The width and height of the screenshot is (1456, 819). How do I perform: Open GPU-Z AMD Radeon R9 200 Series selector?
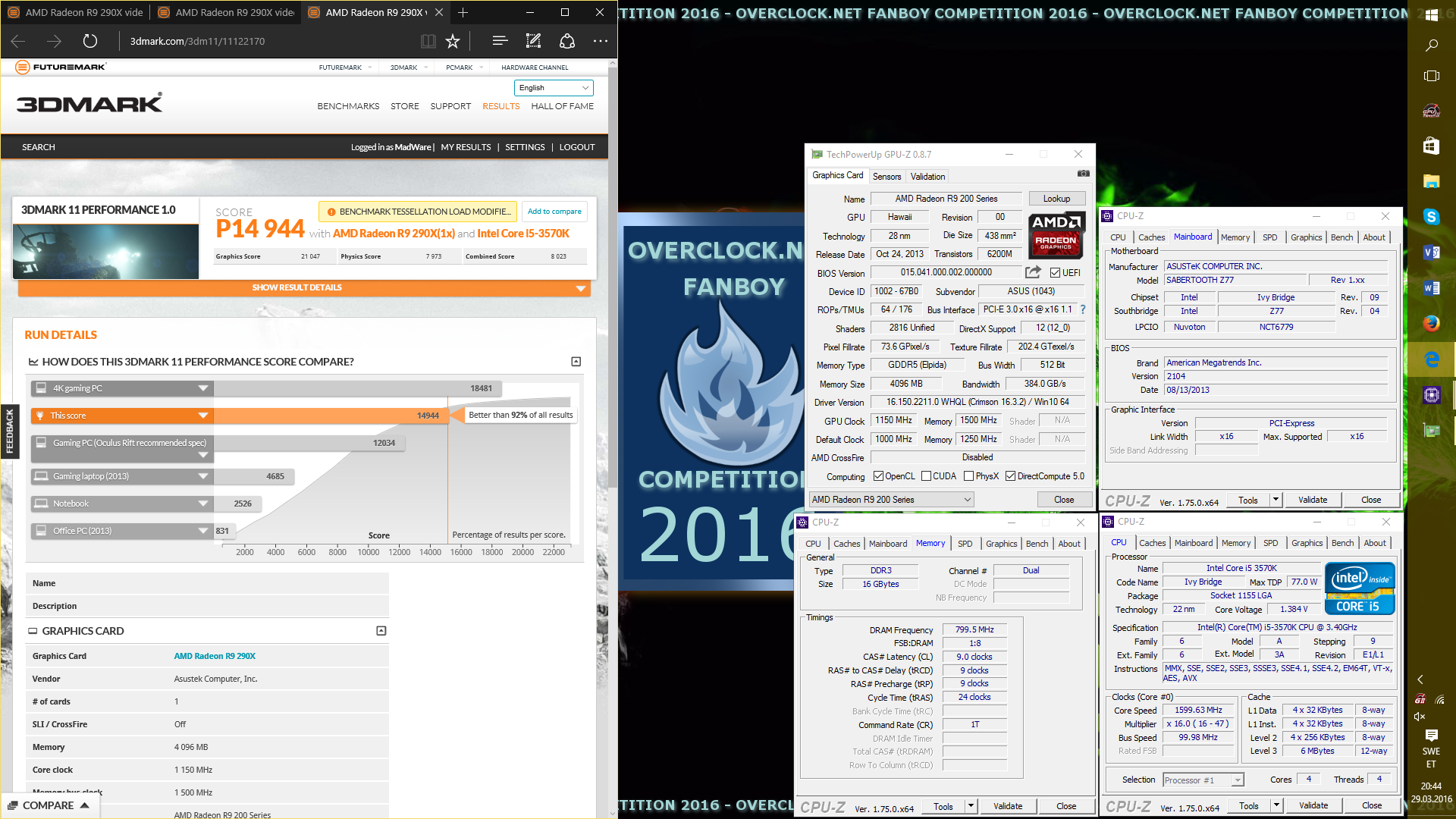tap(891, 500)
